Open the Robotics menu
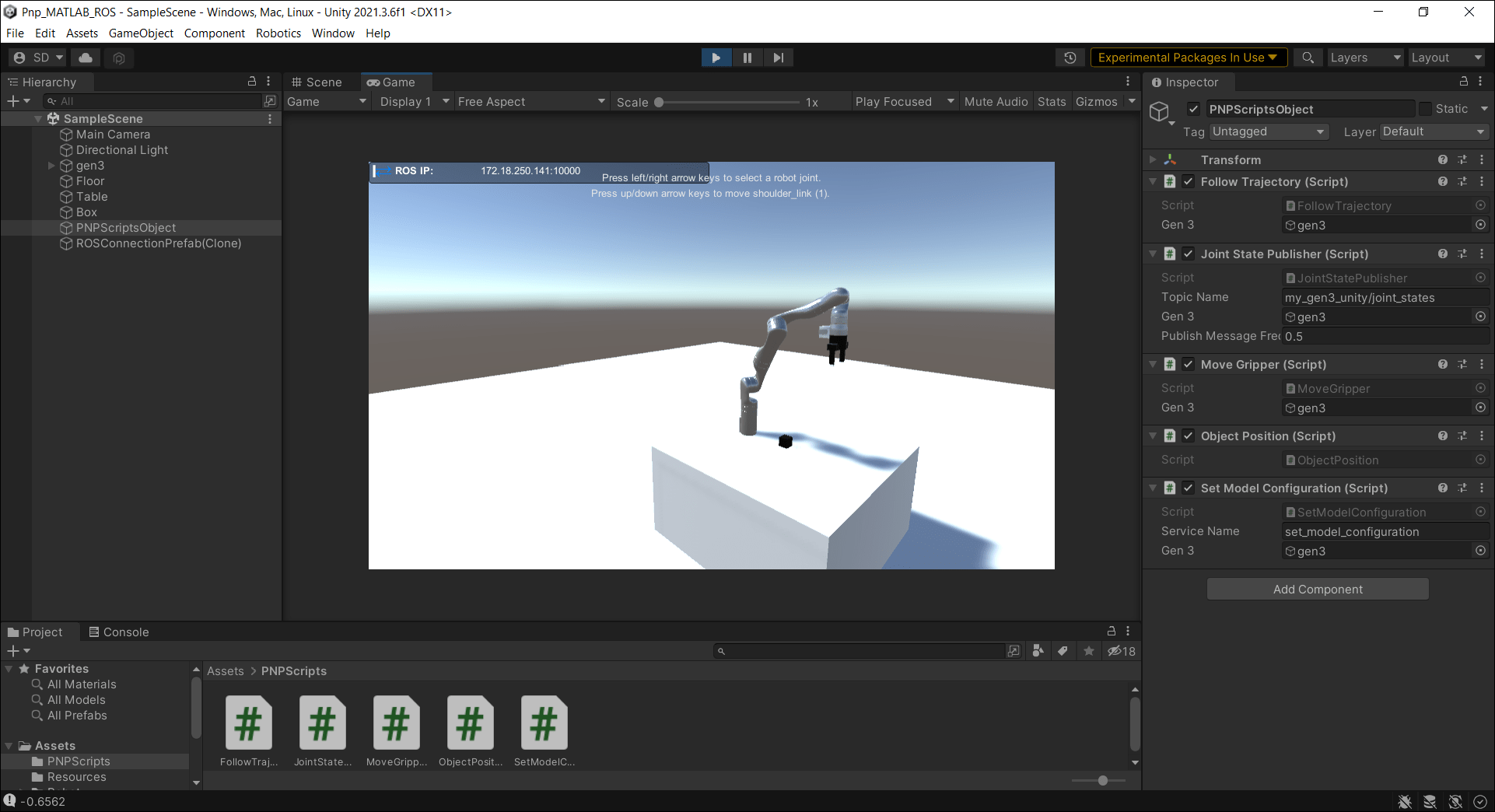 click(278, 33)
